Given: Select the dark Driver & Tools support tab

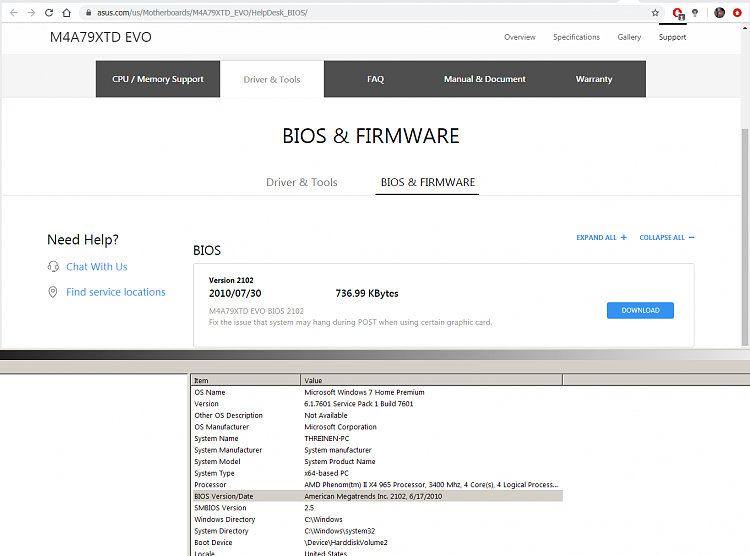Looking at the screenshot, I should (272, 79).
